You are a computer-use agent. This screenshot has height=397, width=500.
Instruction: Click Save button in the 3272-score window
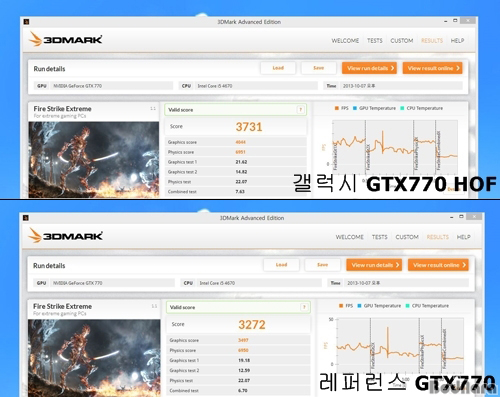point(322,265)
